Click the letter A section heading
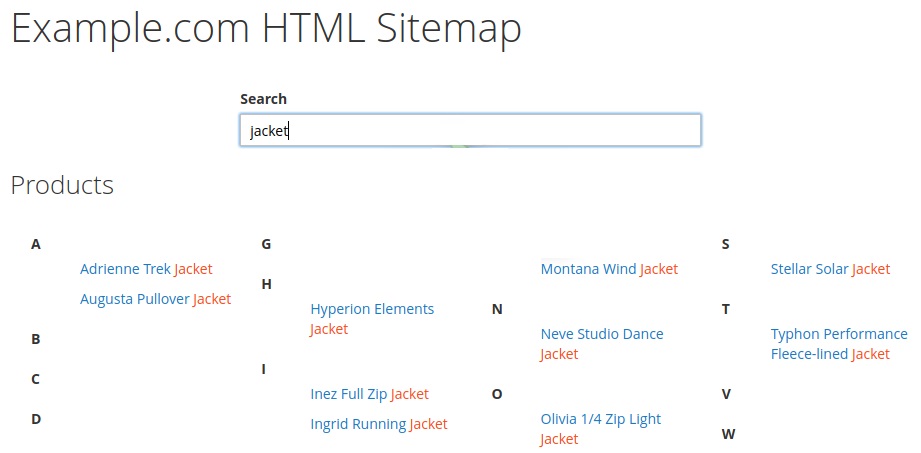Image resolution: width=921 pixels, height=453 pixels. pos(36,244)
